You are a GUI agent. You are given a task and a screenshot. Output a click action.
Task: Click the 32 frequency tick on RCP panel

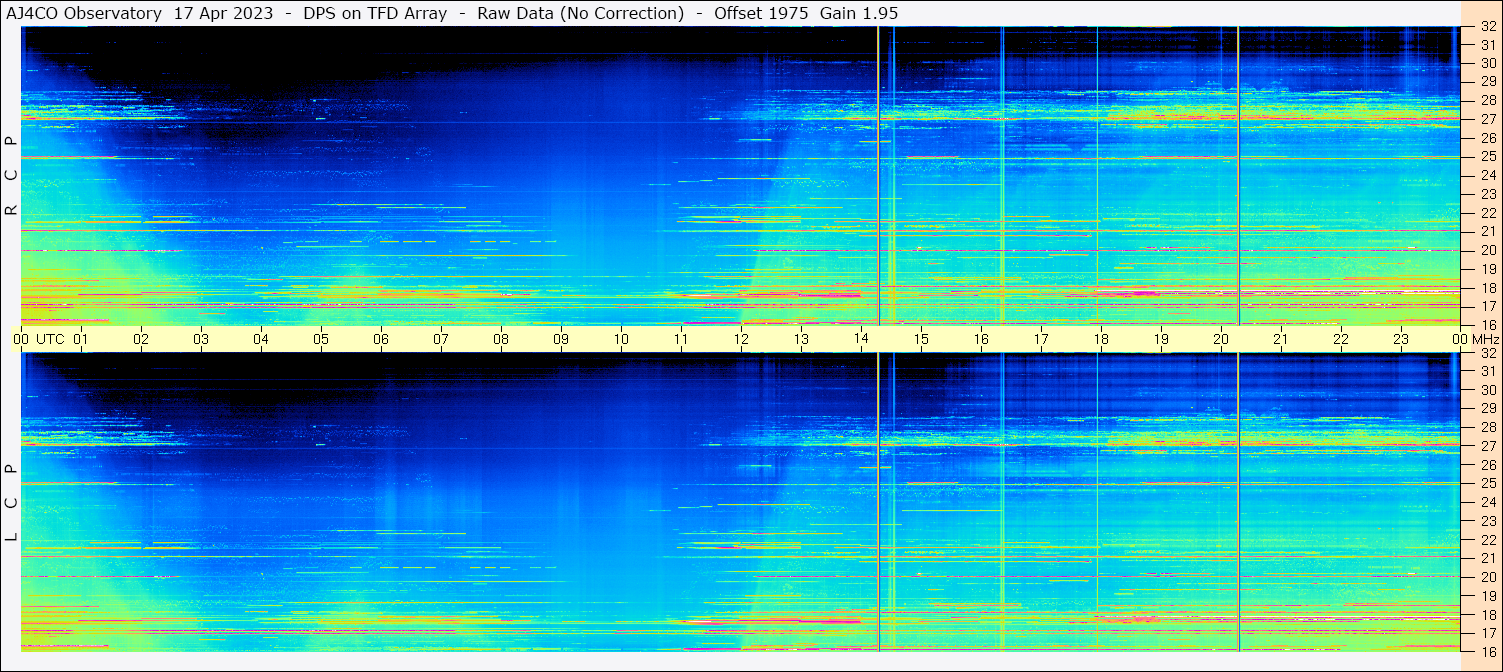[1487, 27]
